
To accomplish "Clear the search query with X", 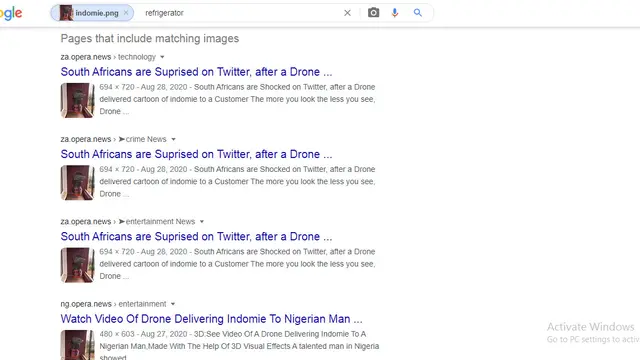I will tap(347, 13).
